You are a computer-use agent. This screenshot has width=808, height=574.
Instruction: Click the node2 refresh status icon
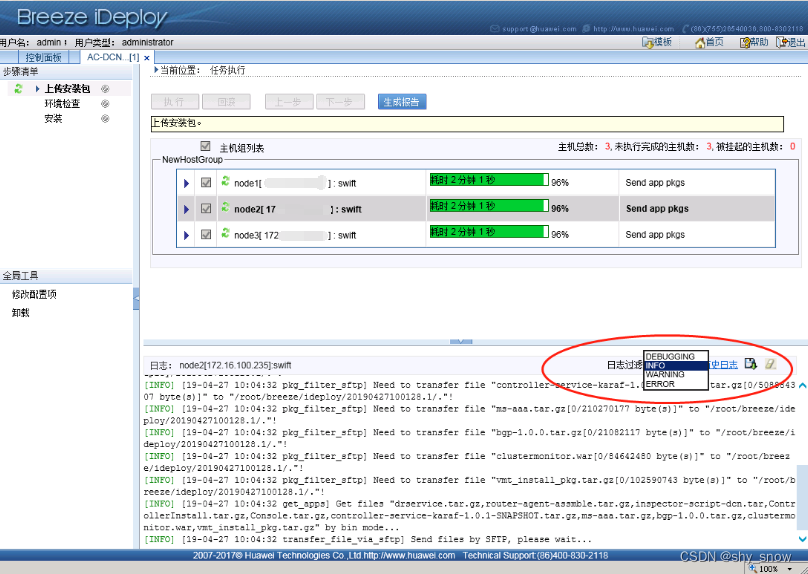tap(225, 207)
